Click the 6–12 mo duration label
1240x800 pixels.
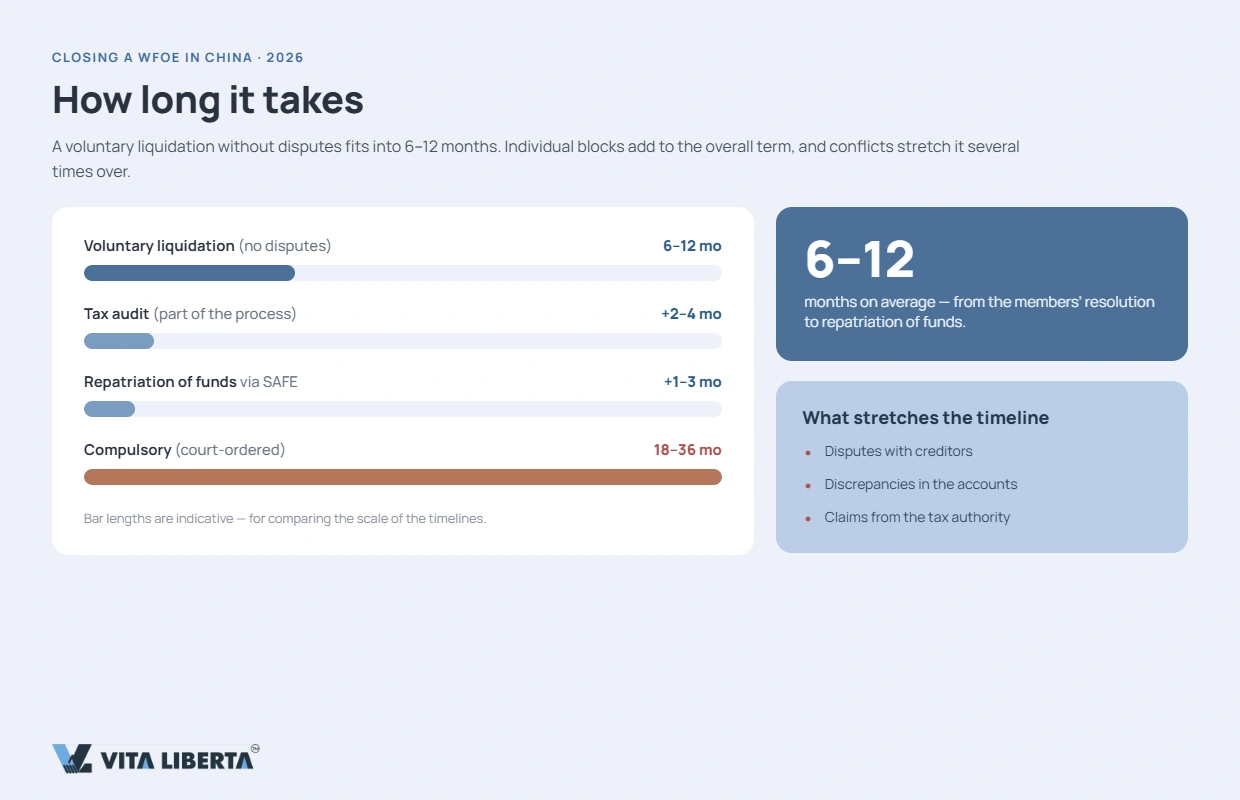click(x=692, y=246)
